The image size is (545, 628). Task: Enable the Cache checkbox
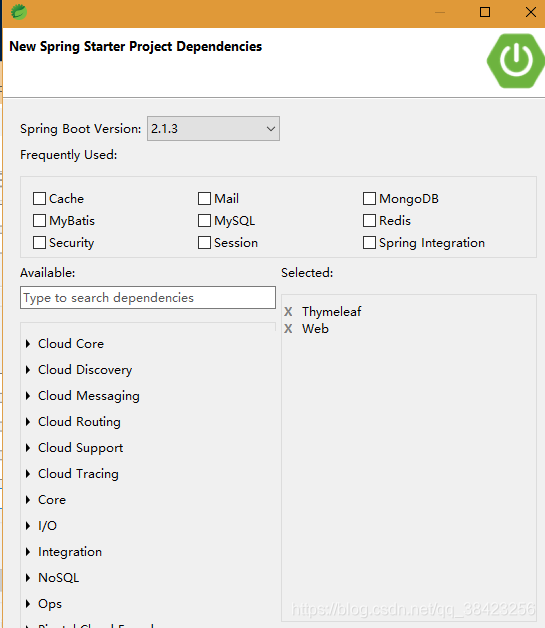(x=39, y=199)
